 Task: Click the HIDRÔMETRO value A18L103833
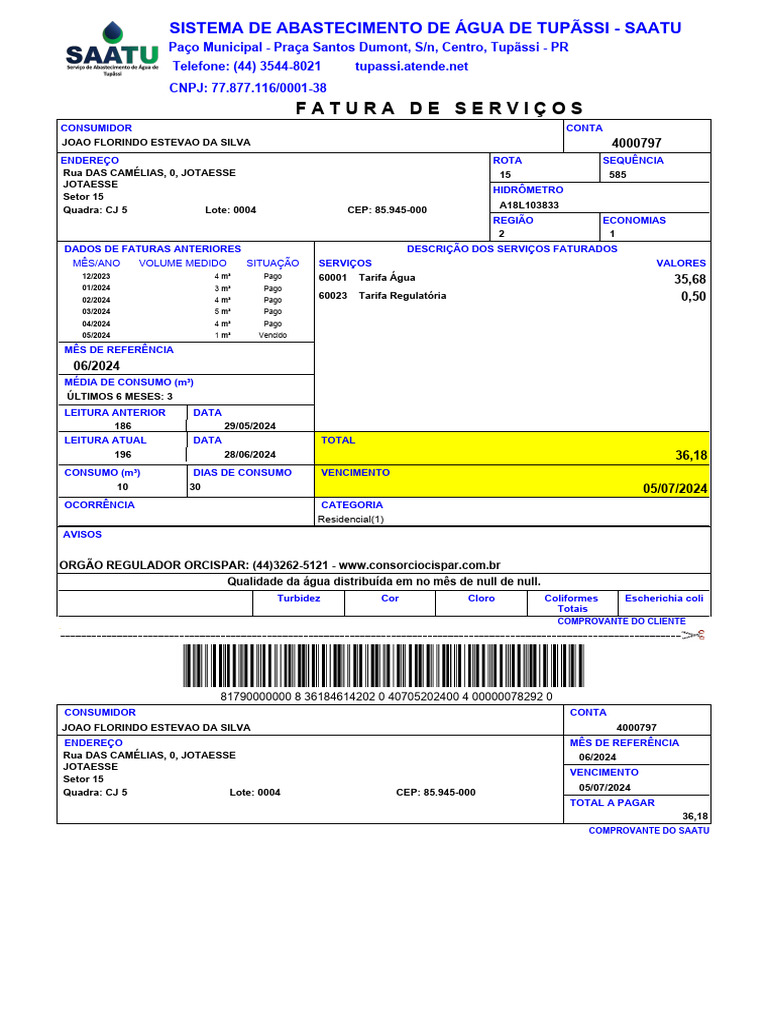[x=529, y=205]
